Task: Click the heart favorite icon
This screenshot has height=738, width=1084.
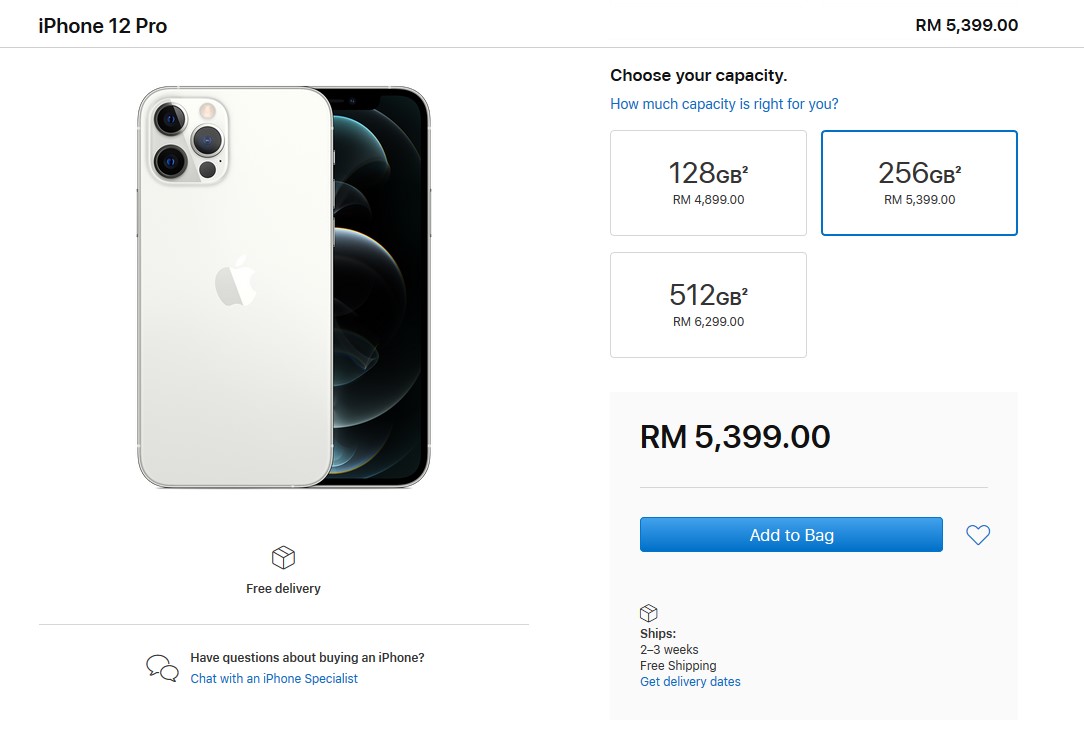Action: pos(978,535)
